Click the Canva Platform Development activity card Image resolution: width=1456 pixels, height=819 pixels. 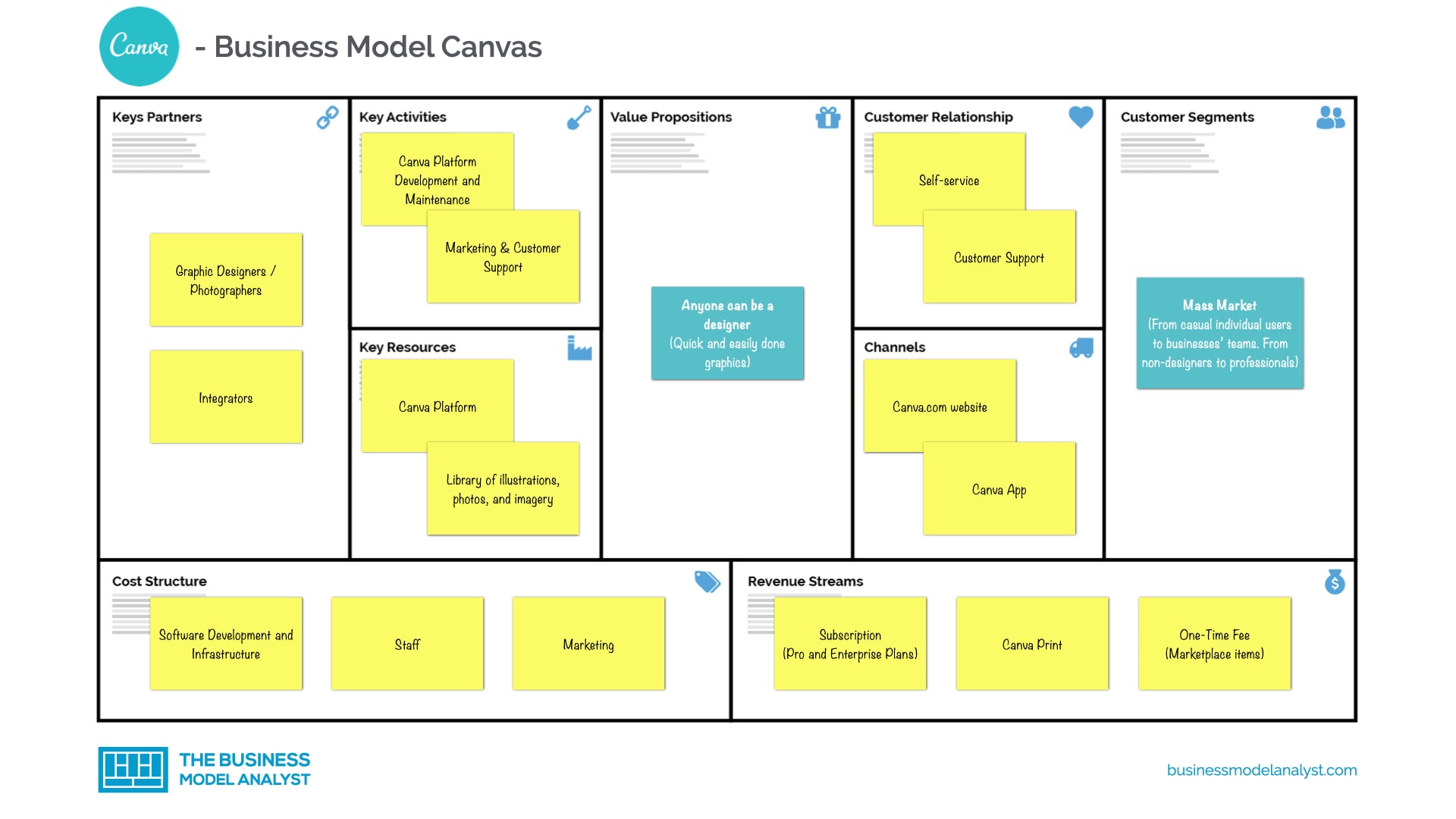(437, 181)
